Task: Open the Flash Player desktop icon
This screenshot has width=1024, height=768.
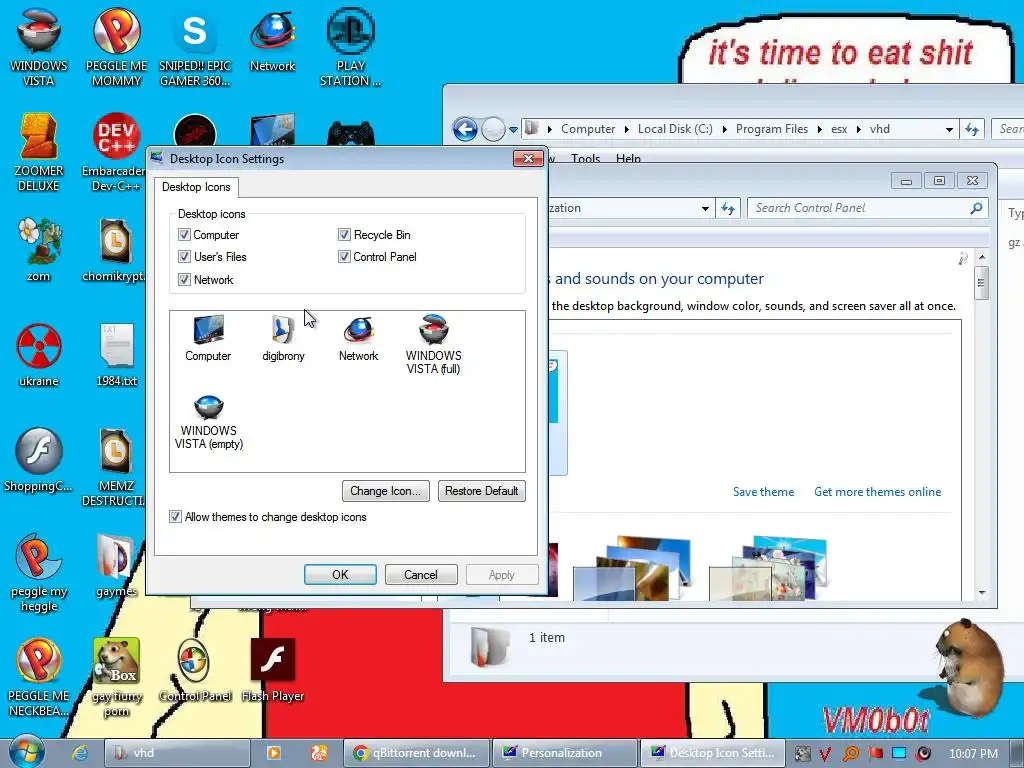Action: click(x=272, y=670)
